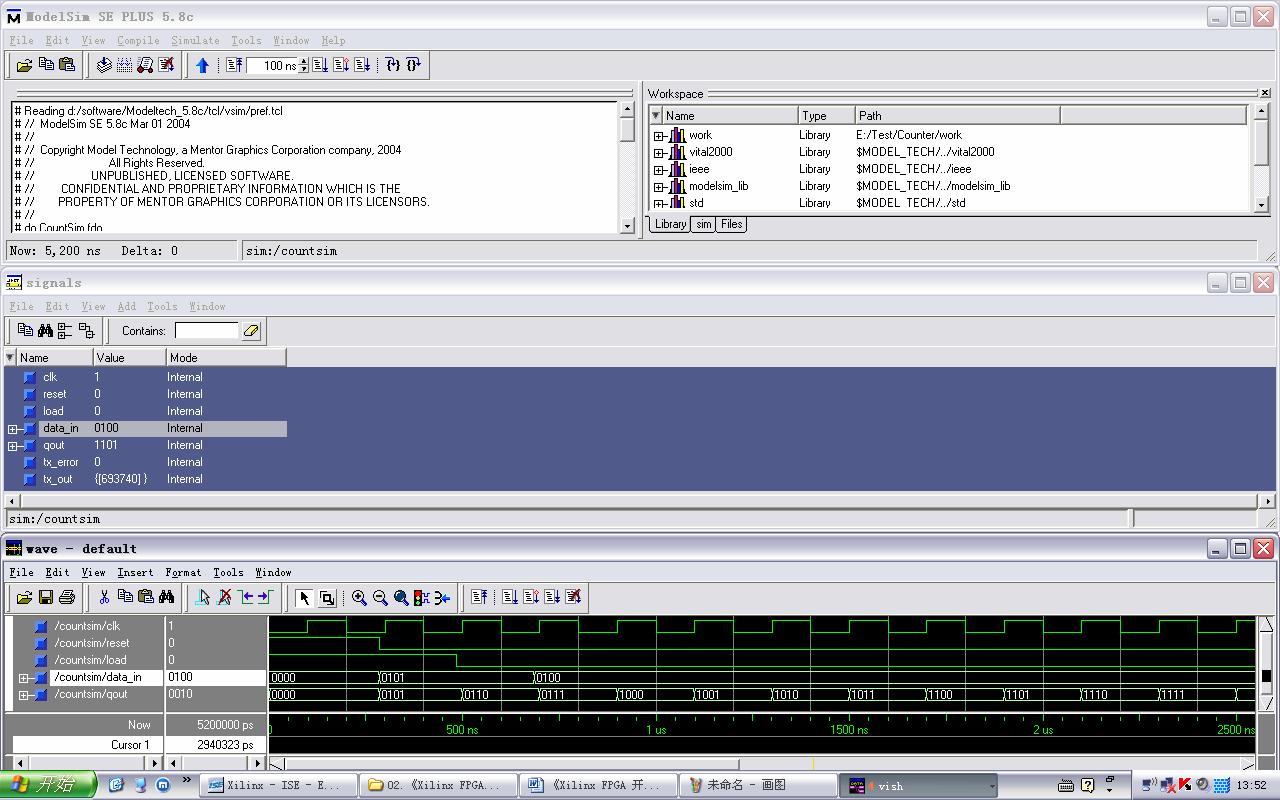Click Type column header in Workspace
The width and height of the screenshot is (1280, 800).
click(827, 116)
